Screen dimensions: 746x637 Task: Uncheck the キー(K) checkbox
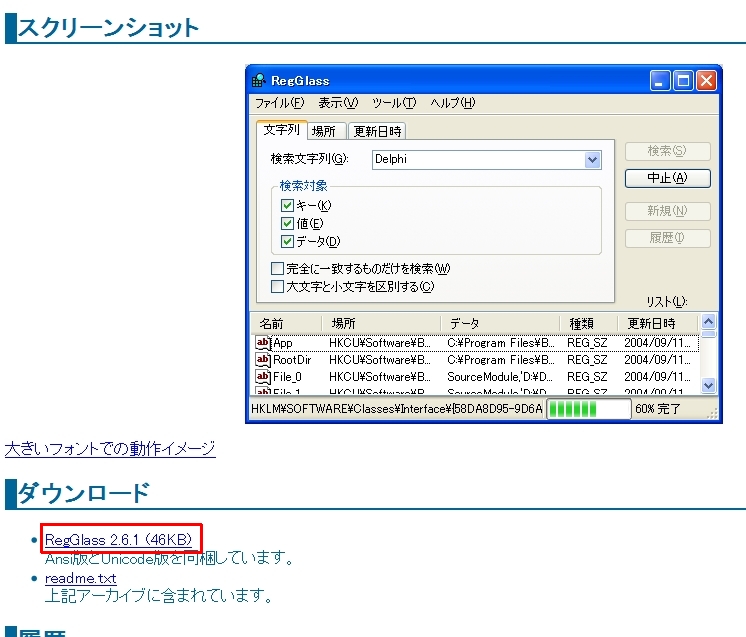[x=287, y=206]
